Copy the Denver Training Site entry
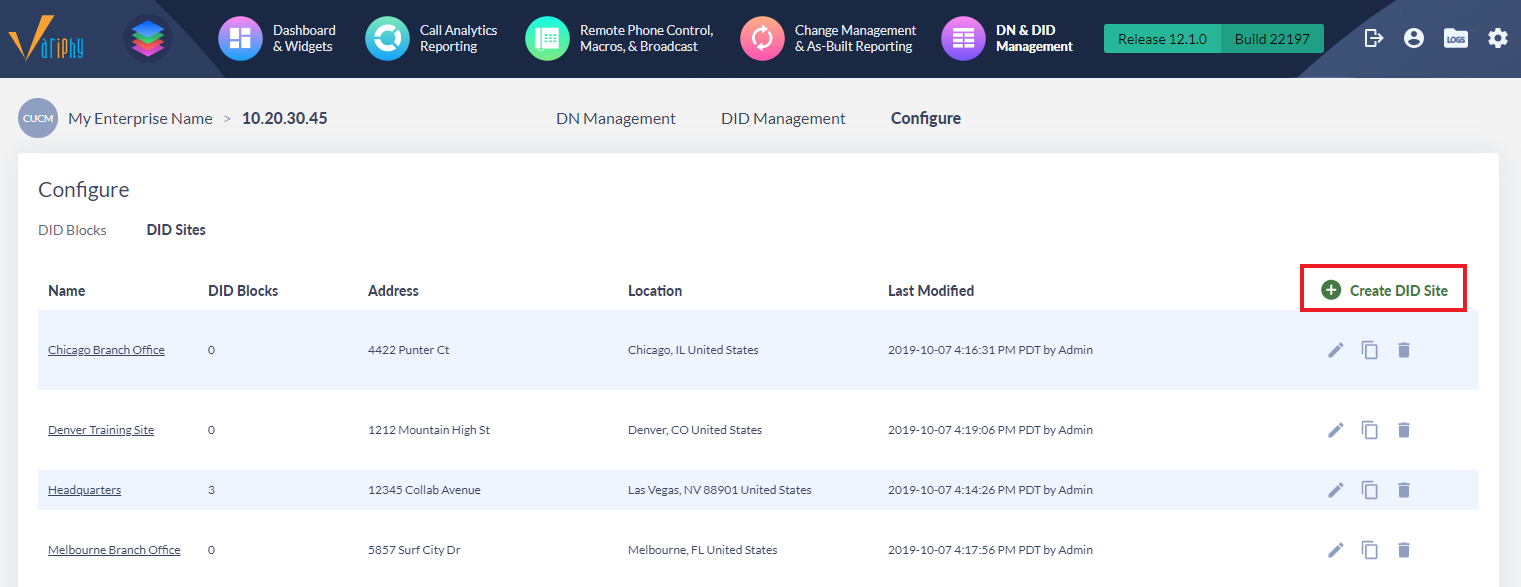Screen dimensions: 1521x587 1369,429
